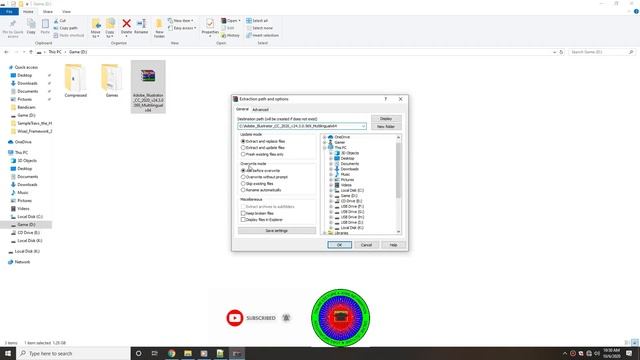Expand Local Disk (C:) in dialog tree

pyautogui.click(x=331, y=191)
